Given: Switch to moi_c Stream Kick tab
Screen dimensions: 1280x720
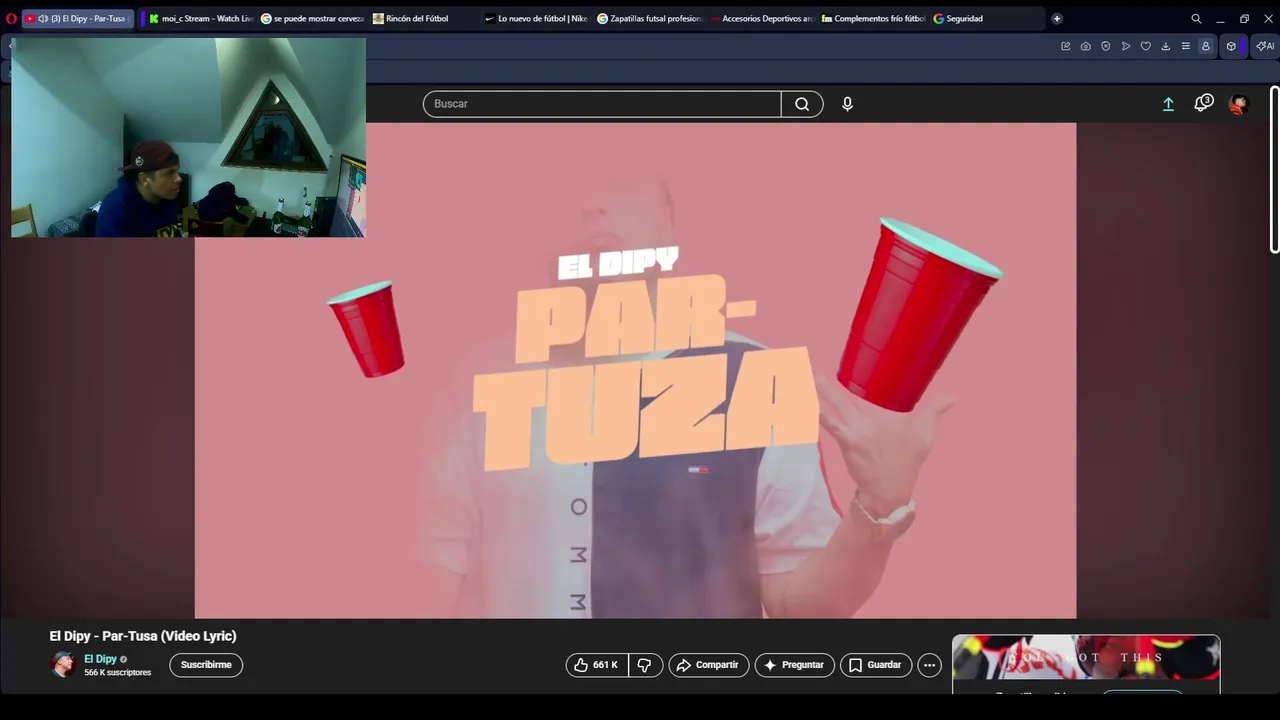Looking at the screenshot, I should [x=201, y=18].
